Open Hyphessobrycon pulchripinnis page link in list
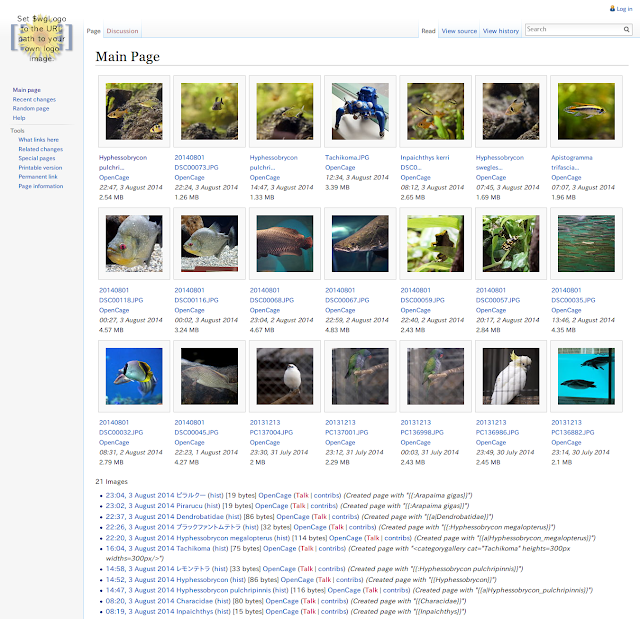Image resolution: width=640 pixels, height=619 pixels. (224, 590)
